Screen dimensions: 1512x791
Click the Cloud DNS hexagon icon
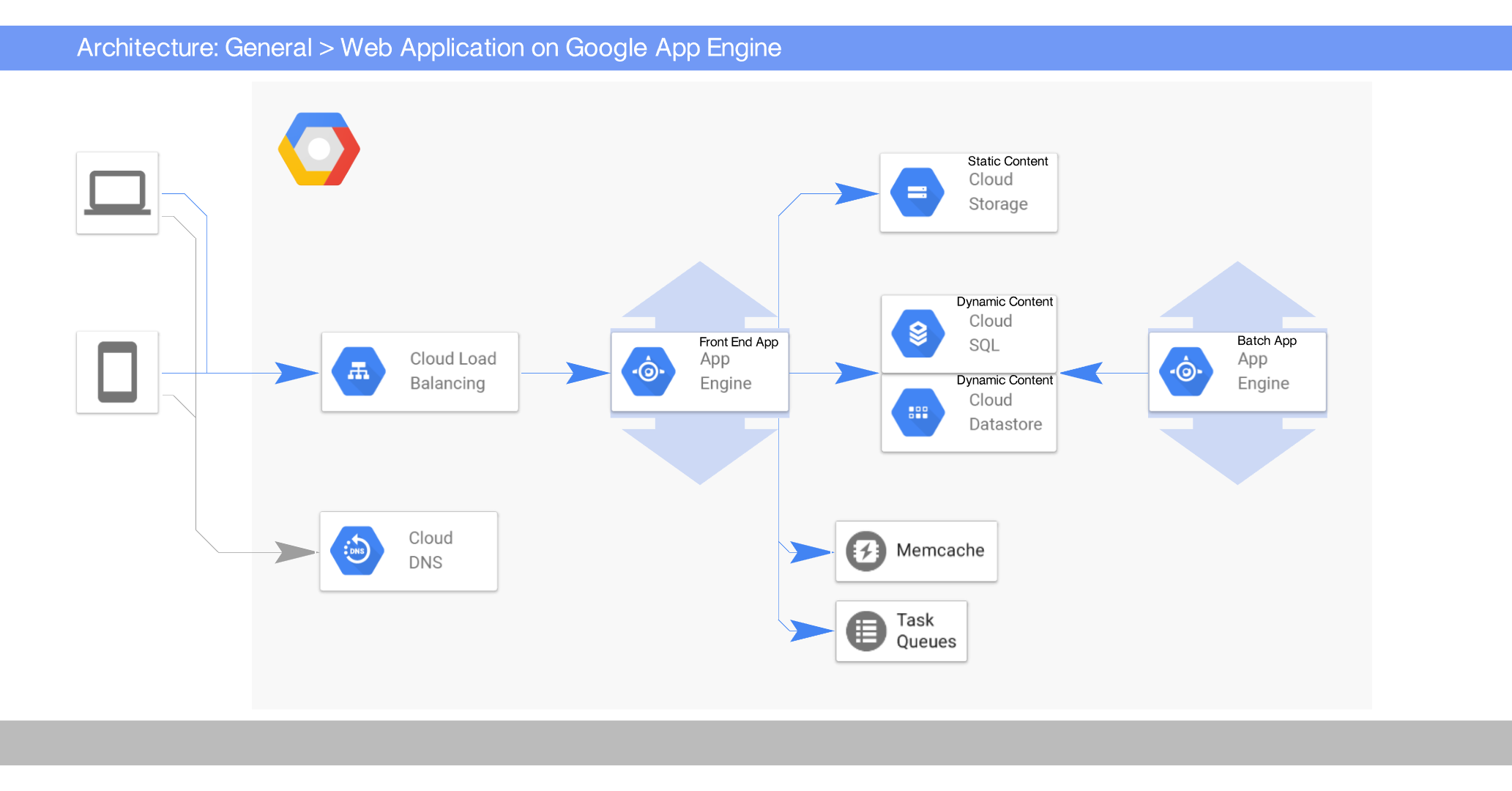click(357, 551)
